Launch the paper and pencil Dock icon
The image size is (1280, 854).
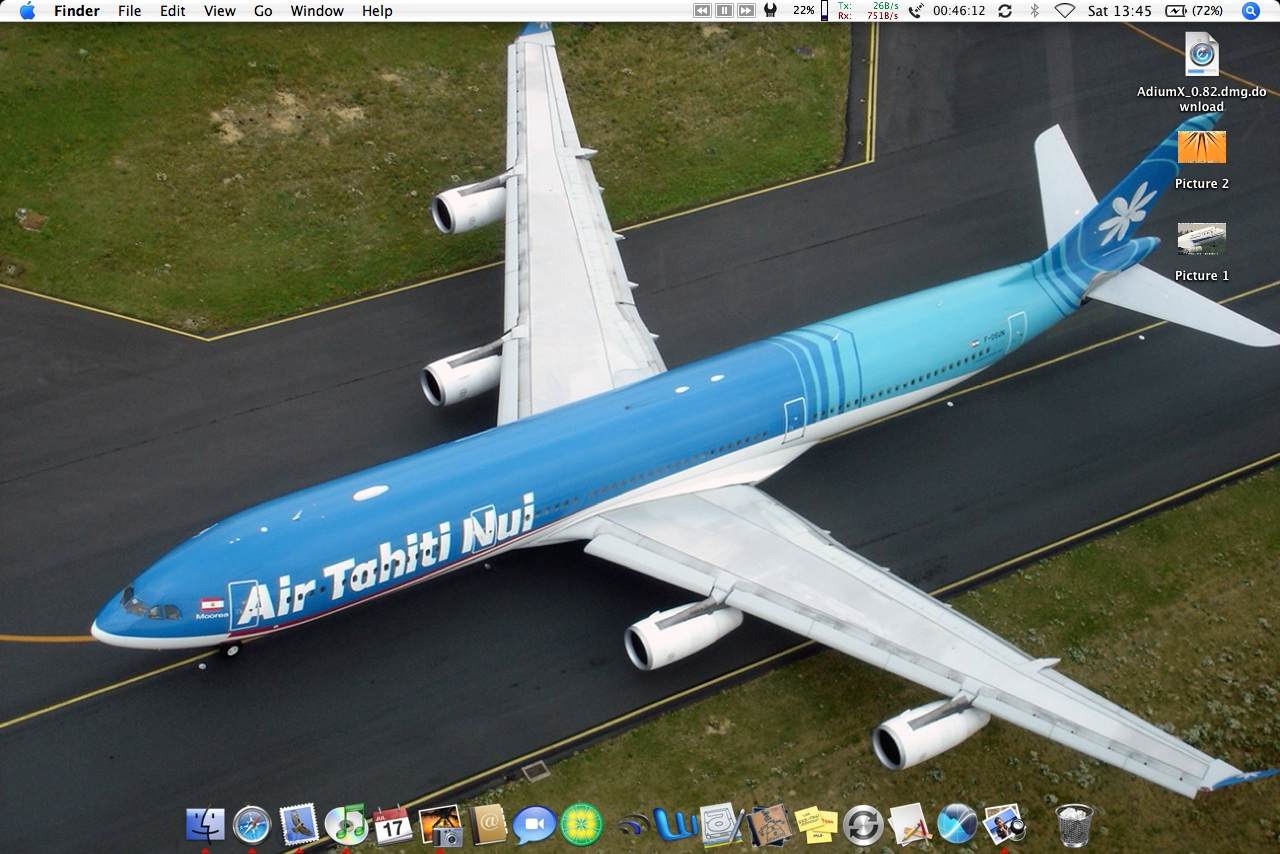click(x=910, y=825)
